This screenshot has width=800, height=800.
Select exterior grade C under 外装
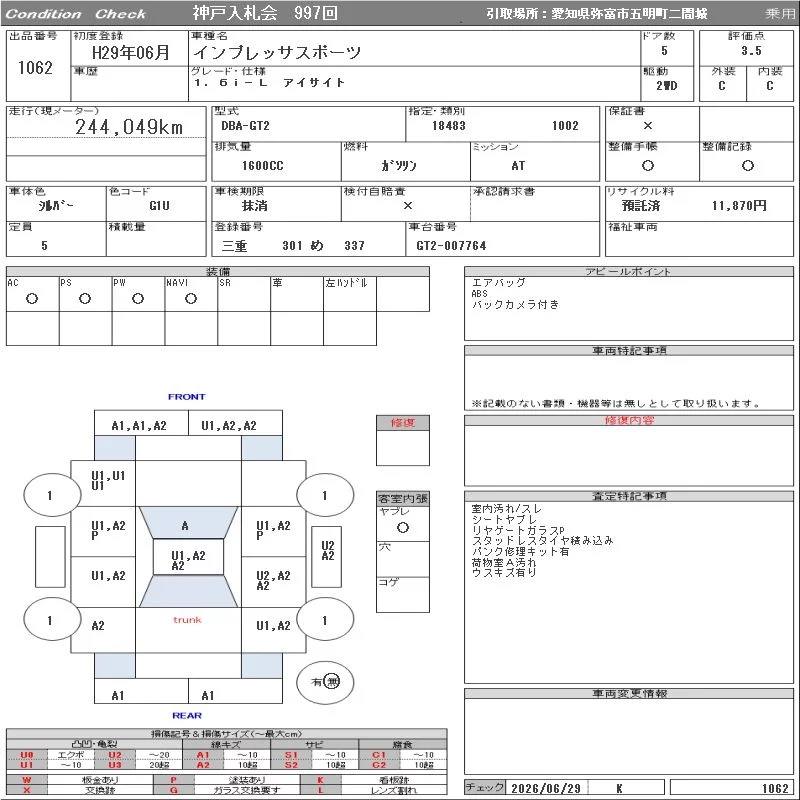pyautogui.click(x=721, y=86)
